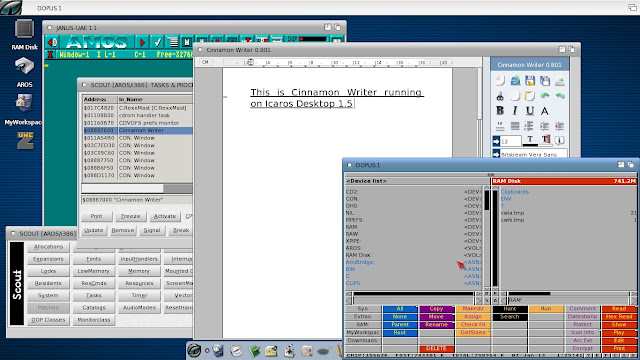Click the Activate button in Scout tasks window
This screenshot has height=360, width=640.
click(165, 216)
